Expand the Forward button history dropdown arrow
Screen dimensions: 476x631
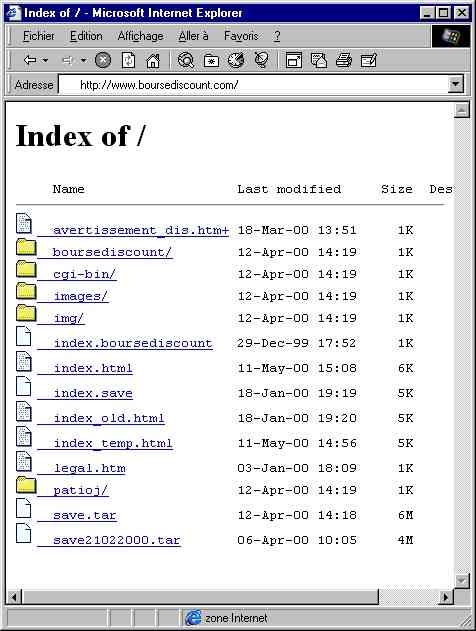tap(83, 60)
